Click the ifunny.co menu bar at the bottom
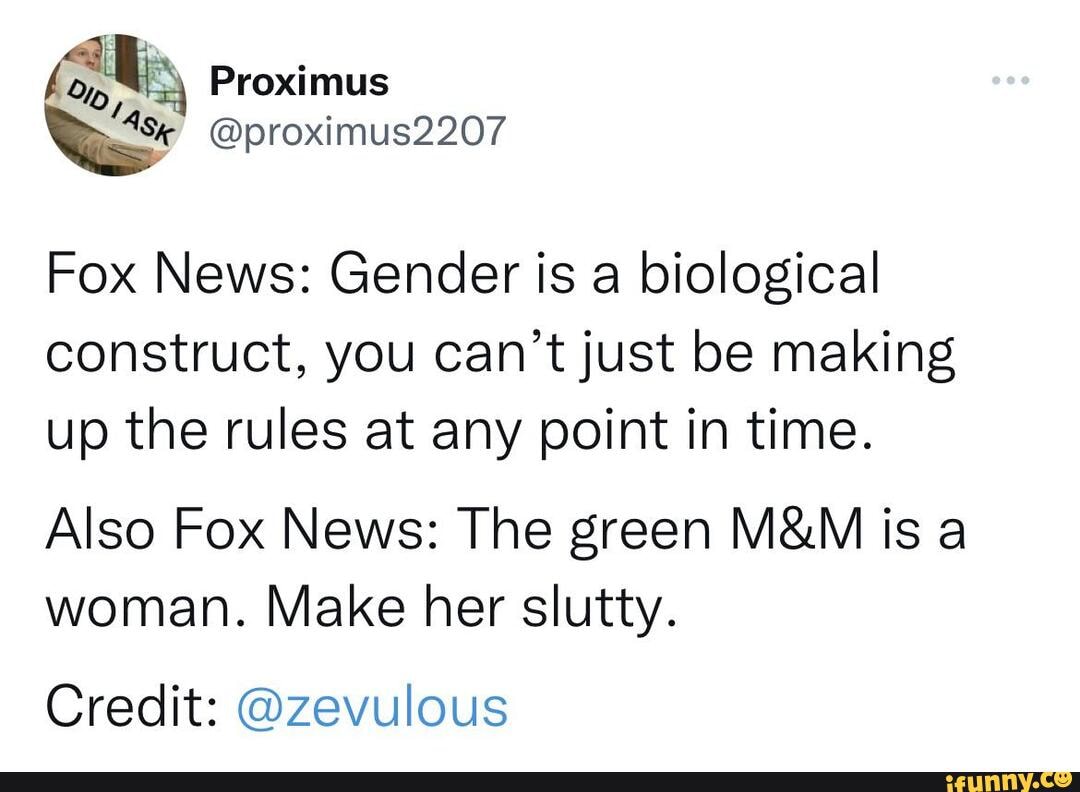Screen dimensions: 1080x792 pos(540,780)
